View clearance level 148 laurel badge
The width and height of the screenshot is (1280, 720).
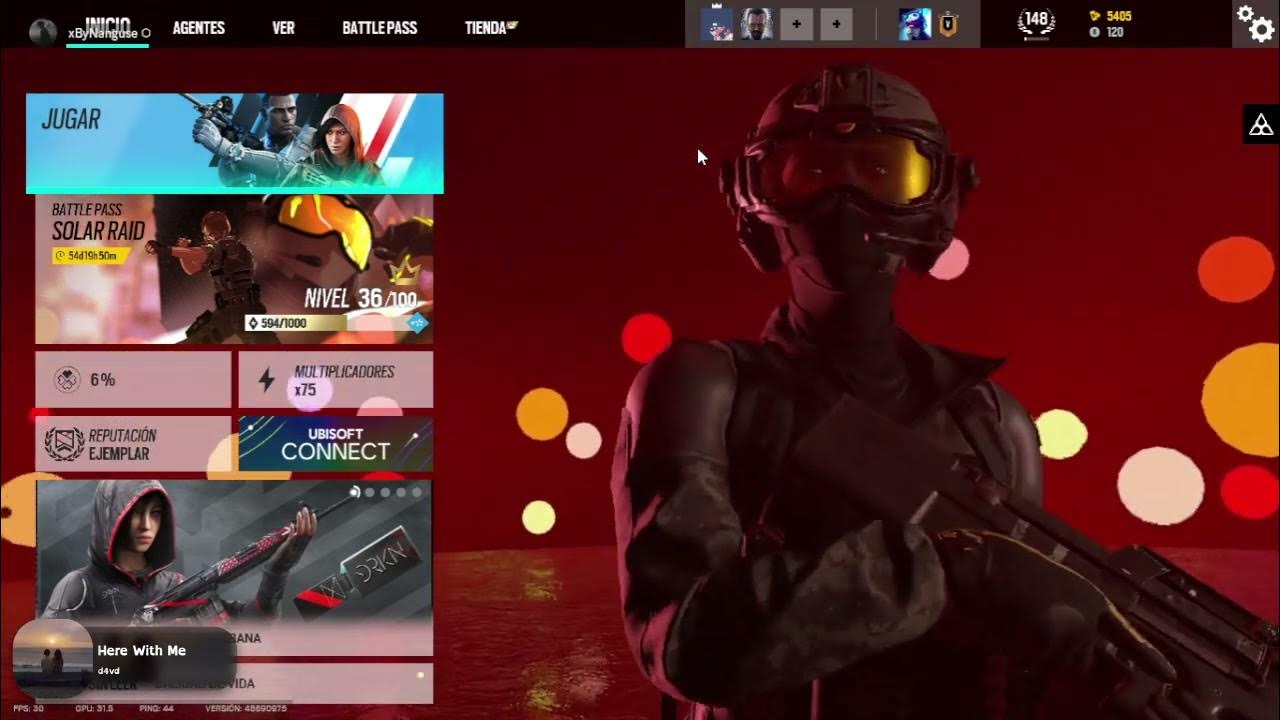coord(1037,19)
